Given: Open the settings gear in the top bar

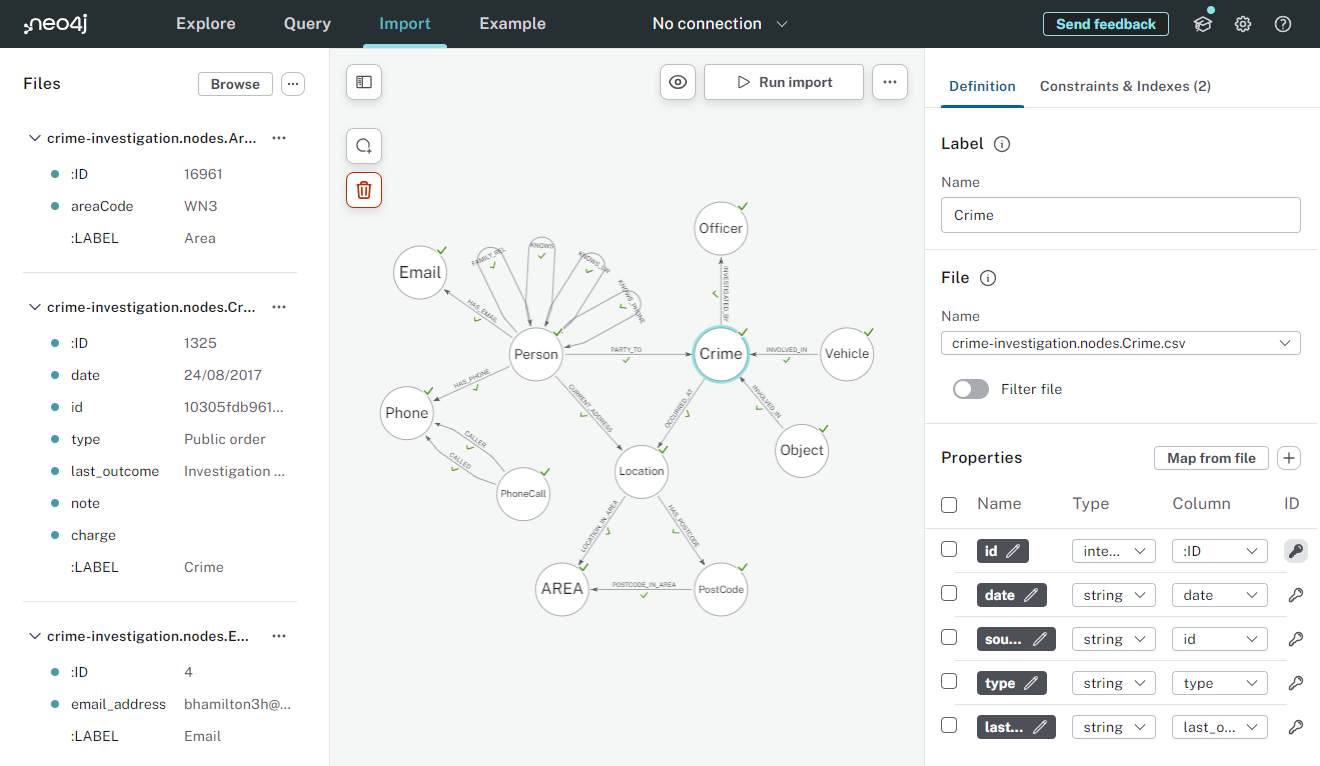Looking at the screenshot, I should [x=1242, y=23].
